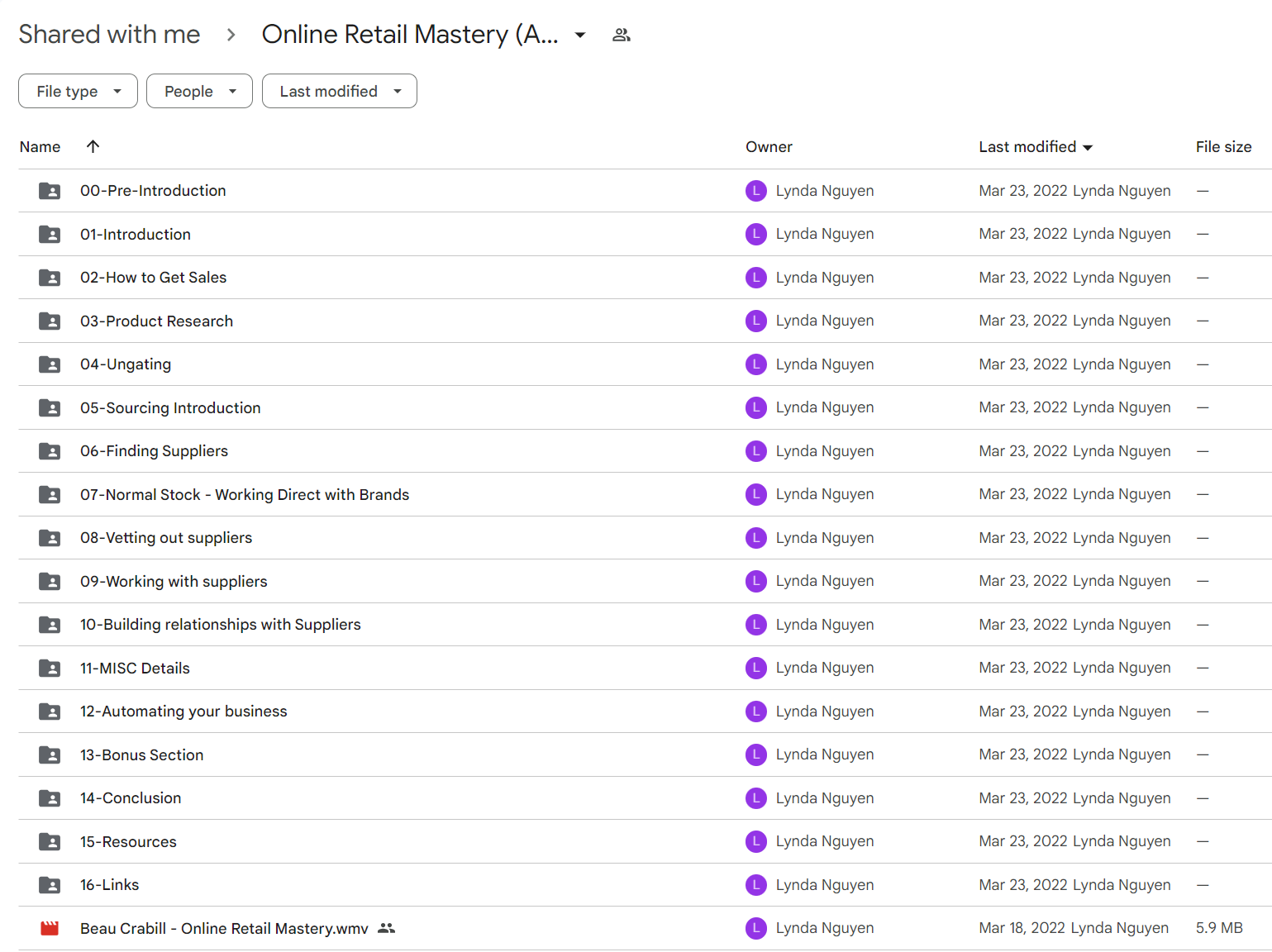Click the folder icon beside 06-Finding Suppliers

point(50,451)
